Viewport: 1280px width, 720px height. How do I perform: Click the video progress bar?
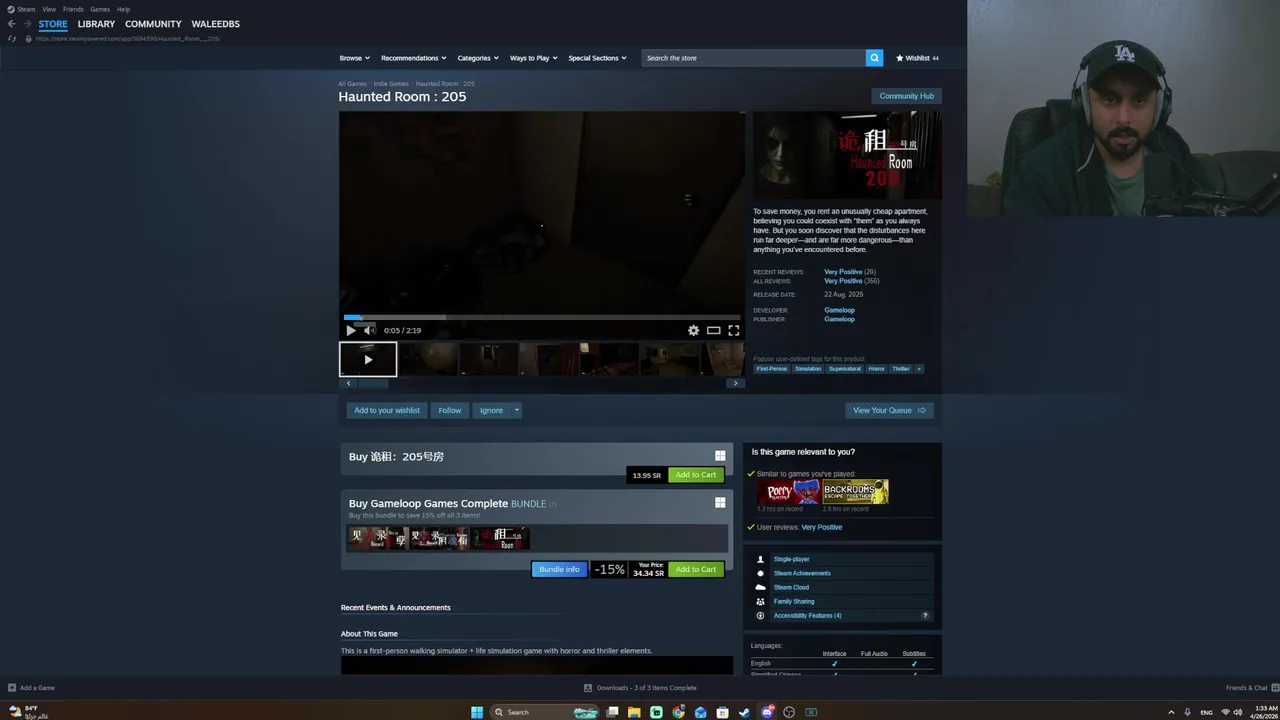[x=541, y=318]
